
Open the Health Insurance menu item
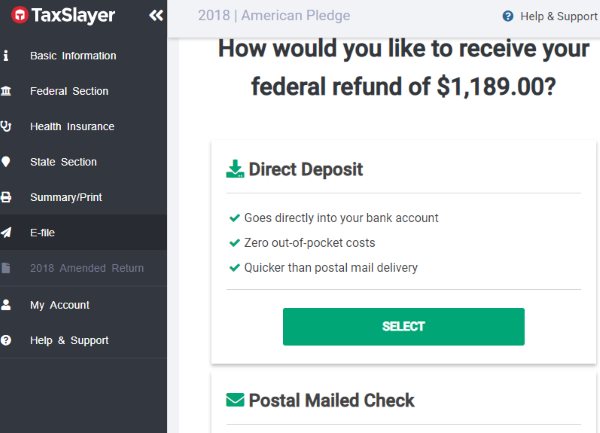coord(72,127)
